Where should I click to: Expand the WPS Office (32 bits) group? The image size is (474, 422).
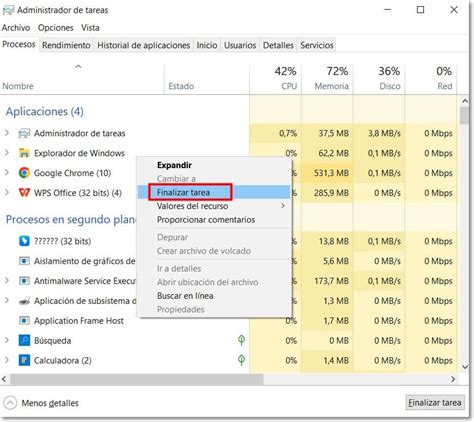tap(7, 192)
